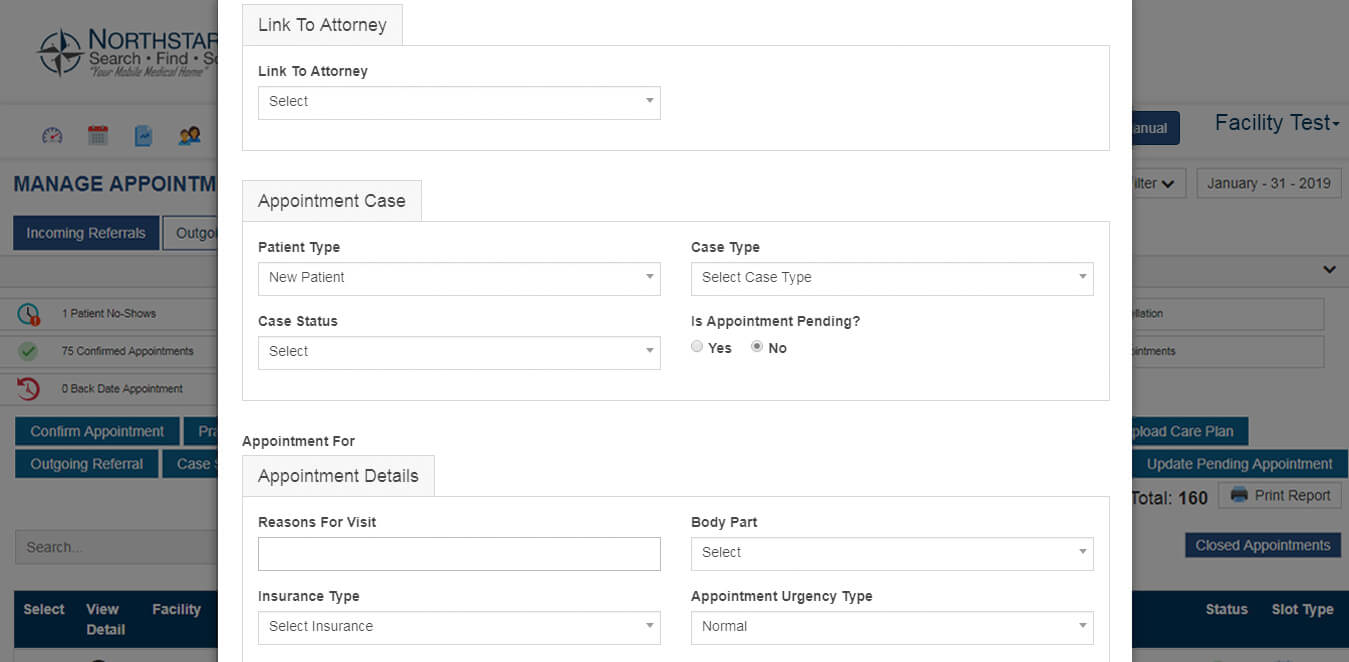Click the Confirmed Appointments green checkmark icon

point(28,351)
